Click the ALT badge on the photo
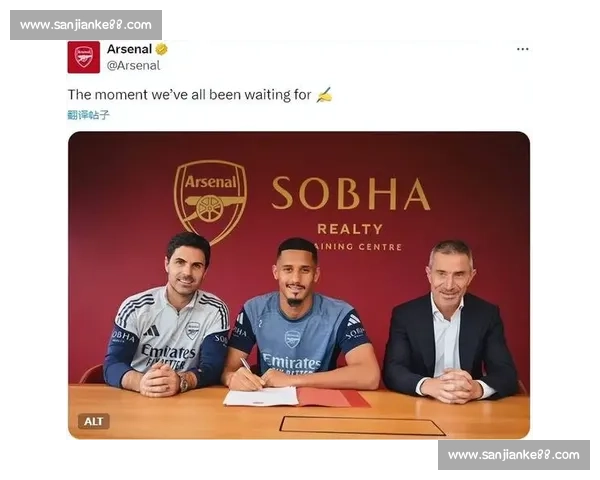Viewport: 600px width, 480px height. 94,421
